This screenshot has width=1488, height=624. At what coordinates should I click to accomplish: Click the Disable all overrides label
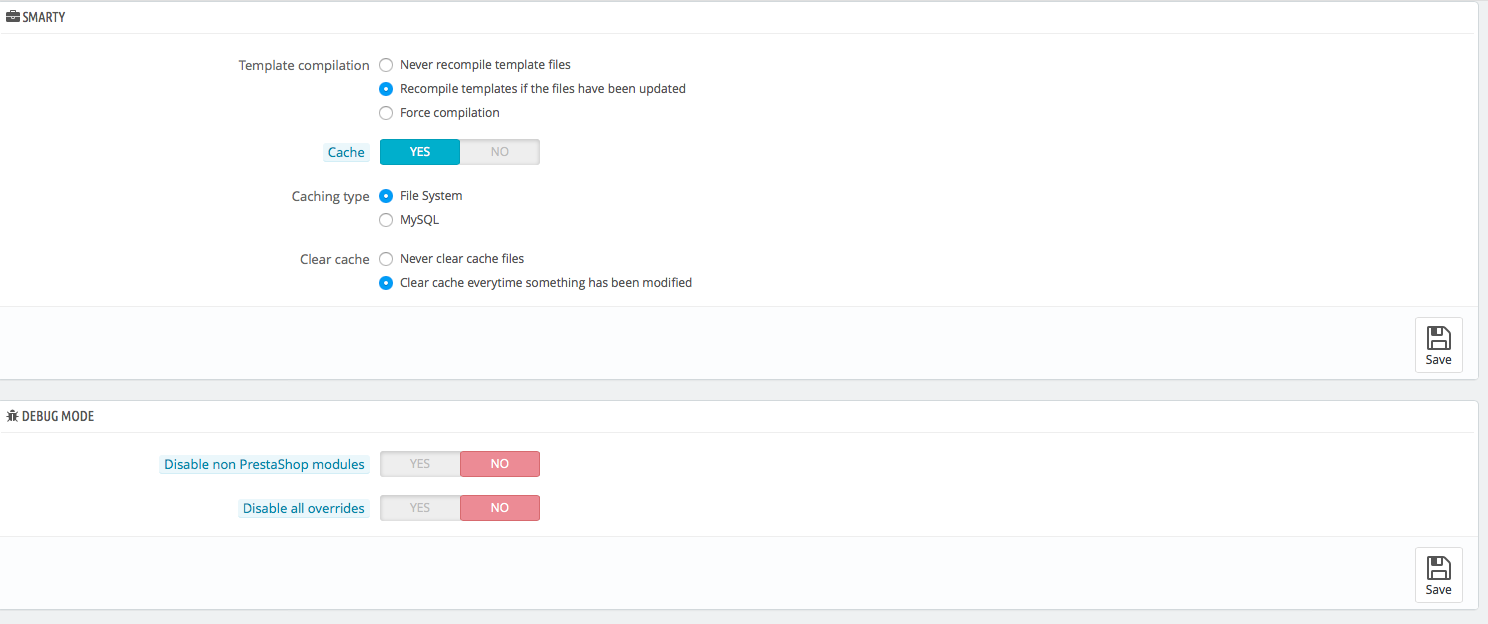click(x=303, y=509)
